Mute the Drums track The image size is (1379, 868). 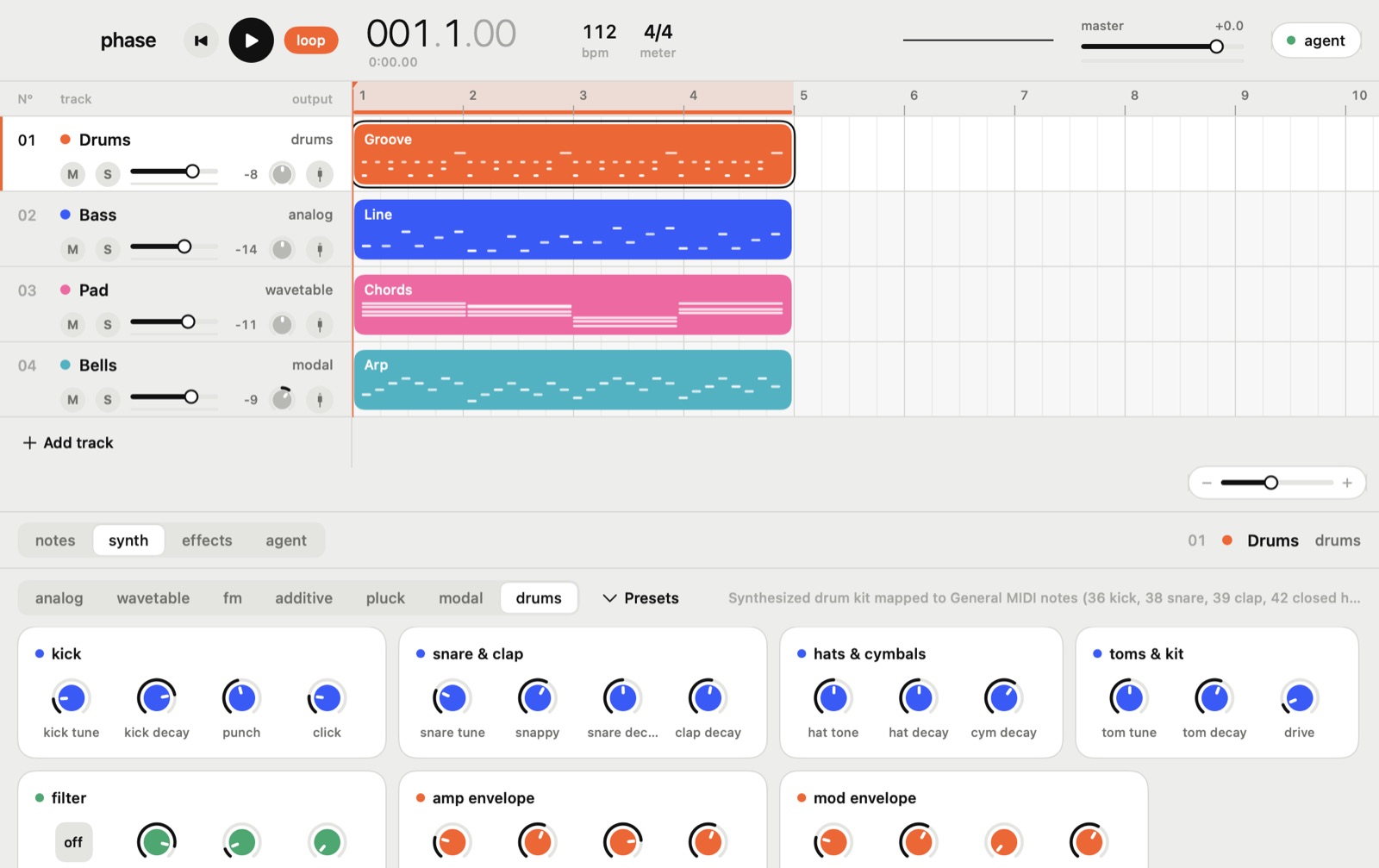click(x=72, y=174)
